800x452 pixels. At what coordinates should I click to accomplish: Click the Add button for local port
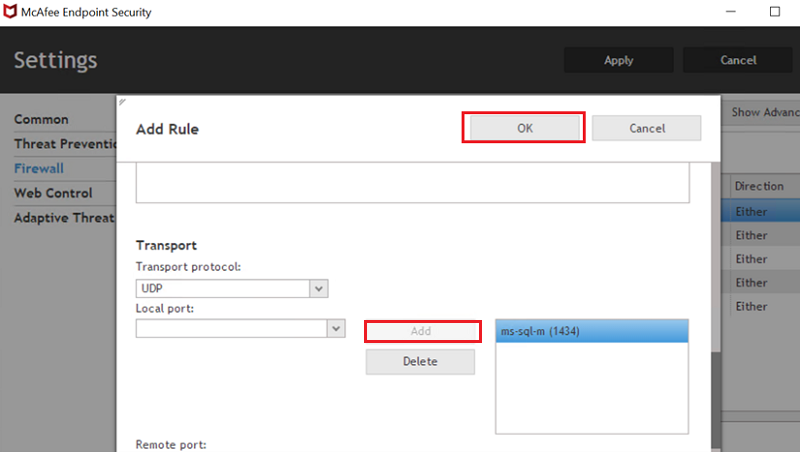click(x=422, y=331)
